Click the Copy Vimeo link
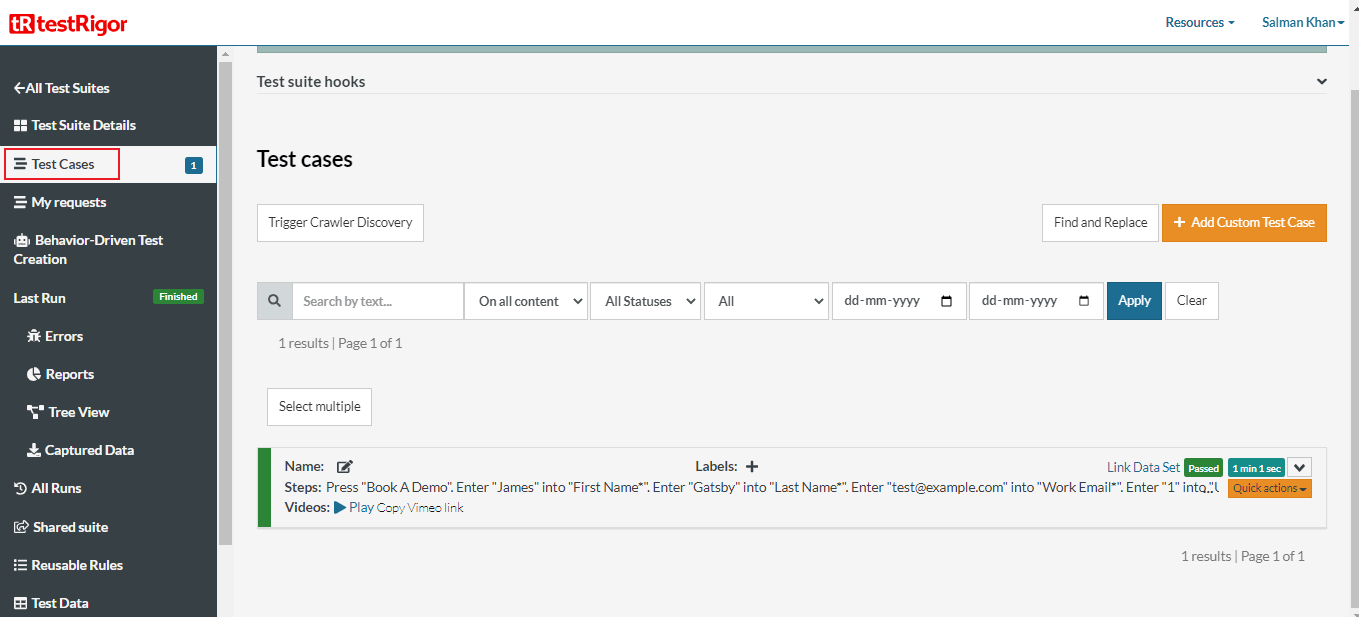 click(x=420, y=508)
